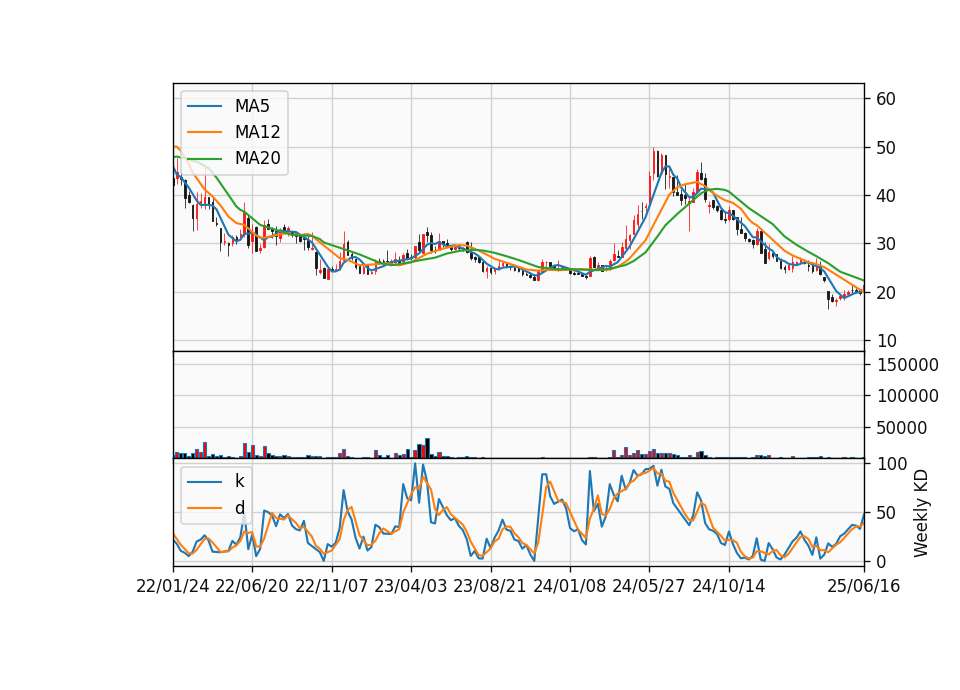The width and height of the screenshot is (960, 690).
Task: Click the KD axis value 100
Action: [x=891, y=464]
